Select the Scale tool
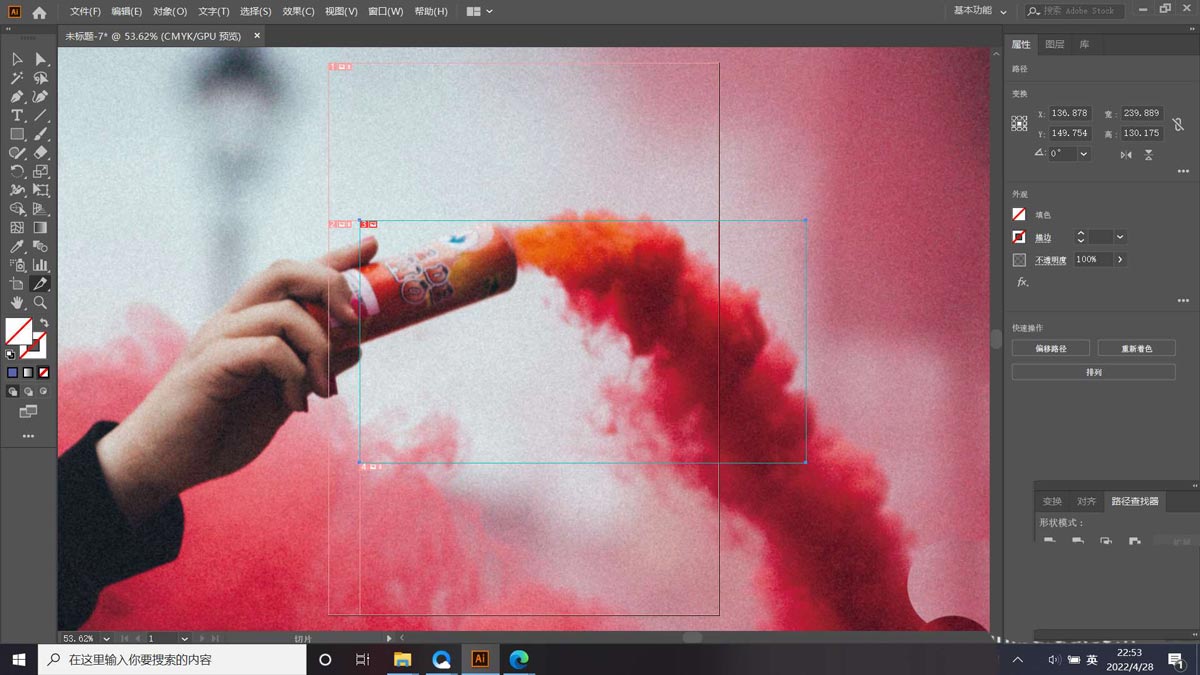 pos(40,172)
